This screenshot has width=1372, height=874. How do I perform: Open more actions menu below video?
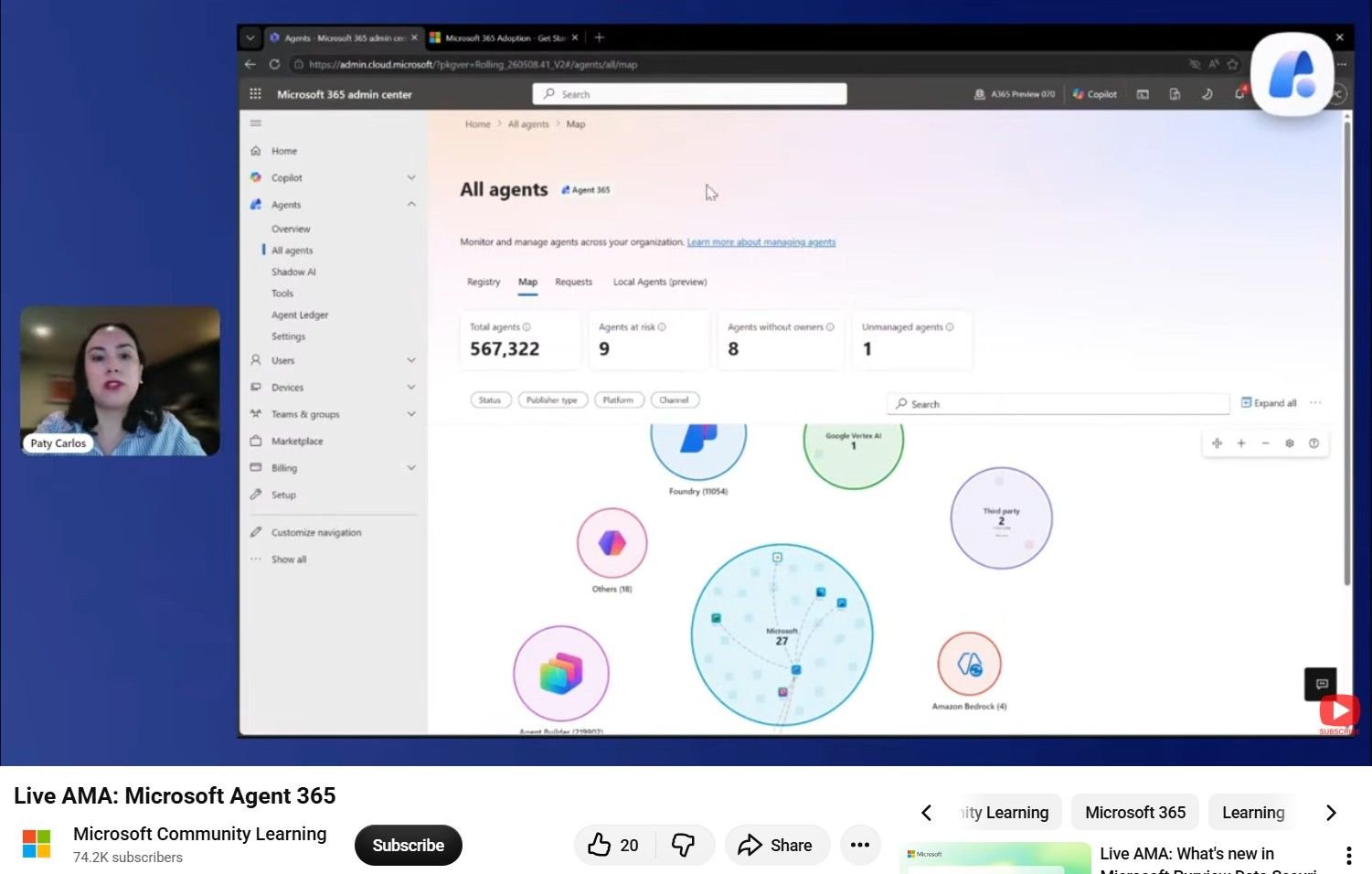(x=859, y=846)
